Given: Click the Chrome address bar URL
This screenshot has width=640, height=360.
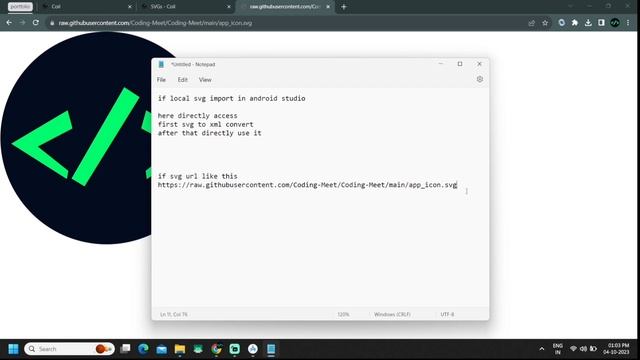Looking at the screenshot, I should 155,23.
